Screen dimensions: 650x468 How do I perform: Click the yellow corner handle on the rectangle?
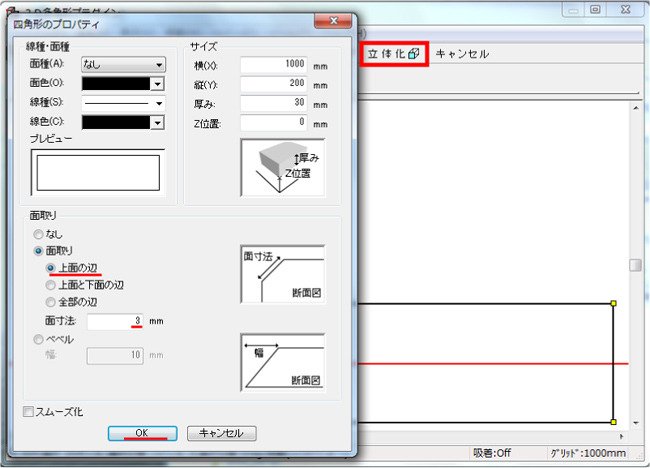tap(613, 302)
